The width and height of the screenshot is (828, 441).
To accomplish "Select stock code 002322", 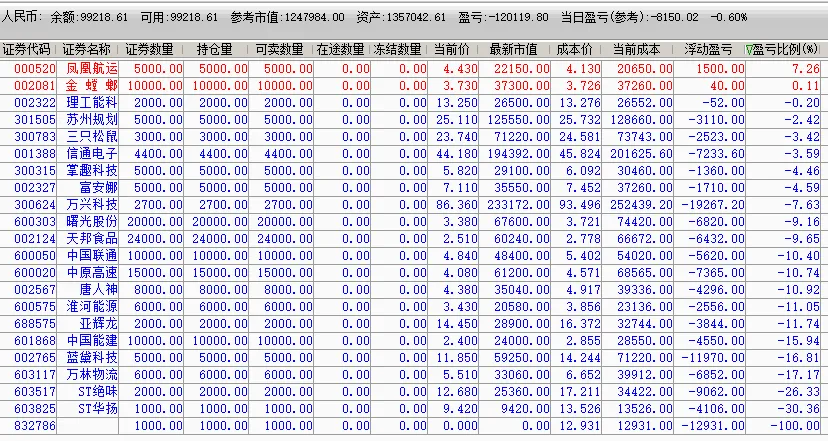I will click(35, 102).
